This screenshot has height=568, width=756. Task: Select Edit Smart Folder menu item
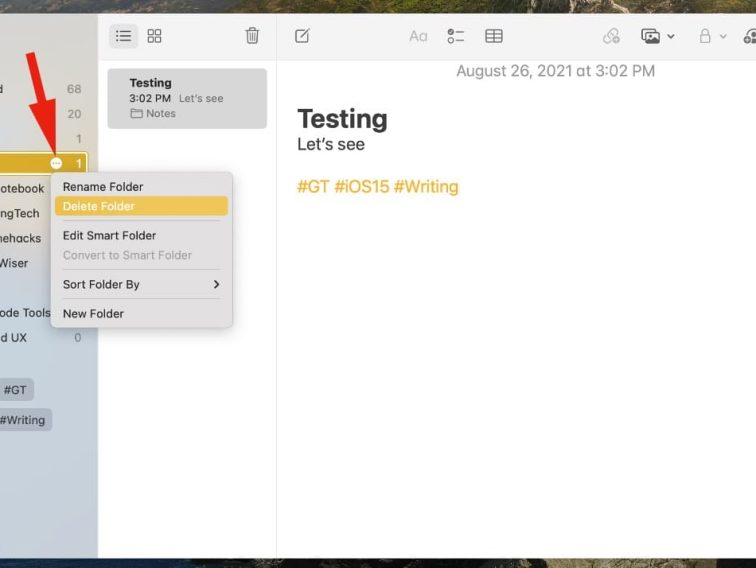(109, 236)
